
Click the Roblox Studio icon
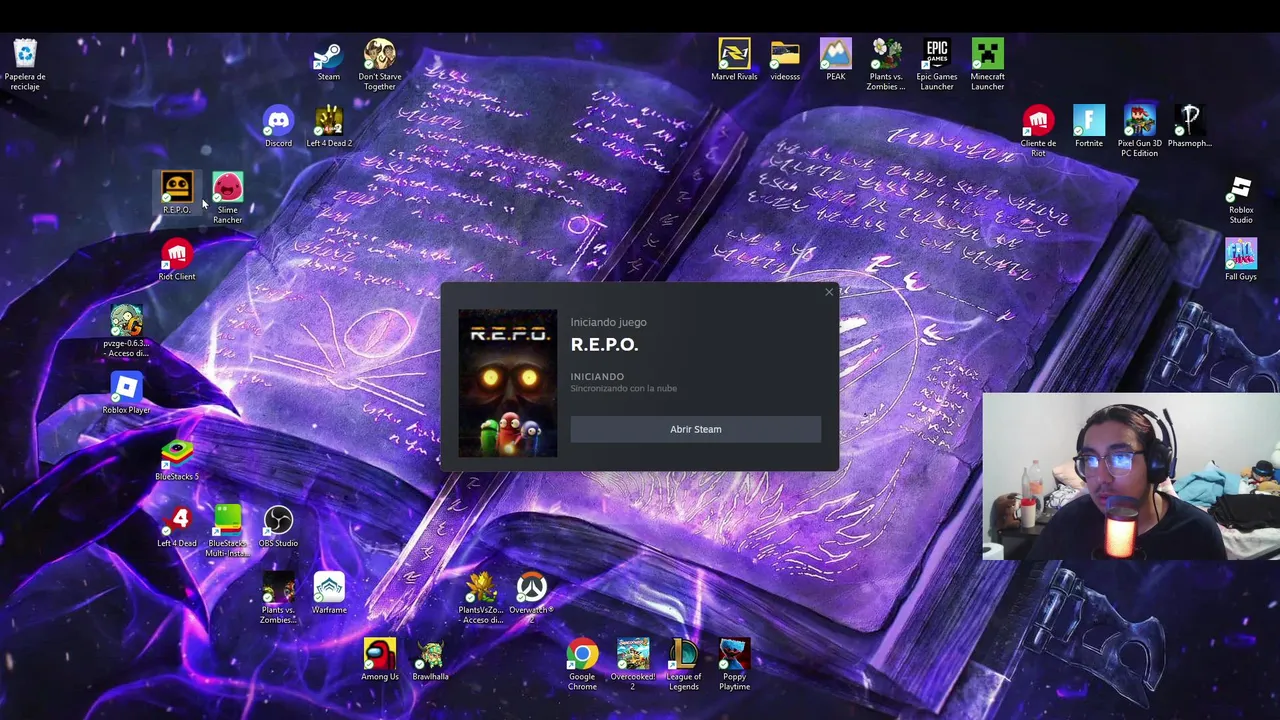click(1241, 199)
